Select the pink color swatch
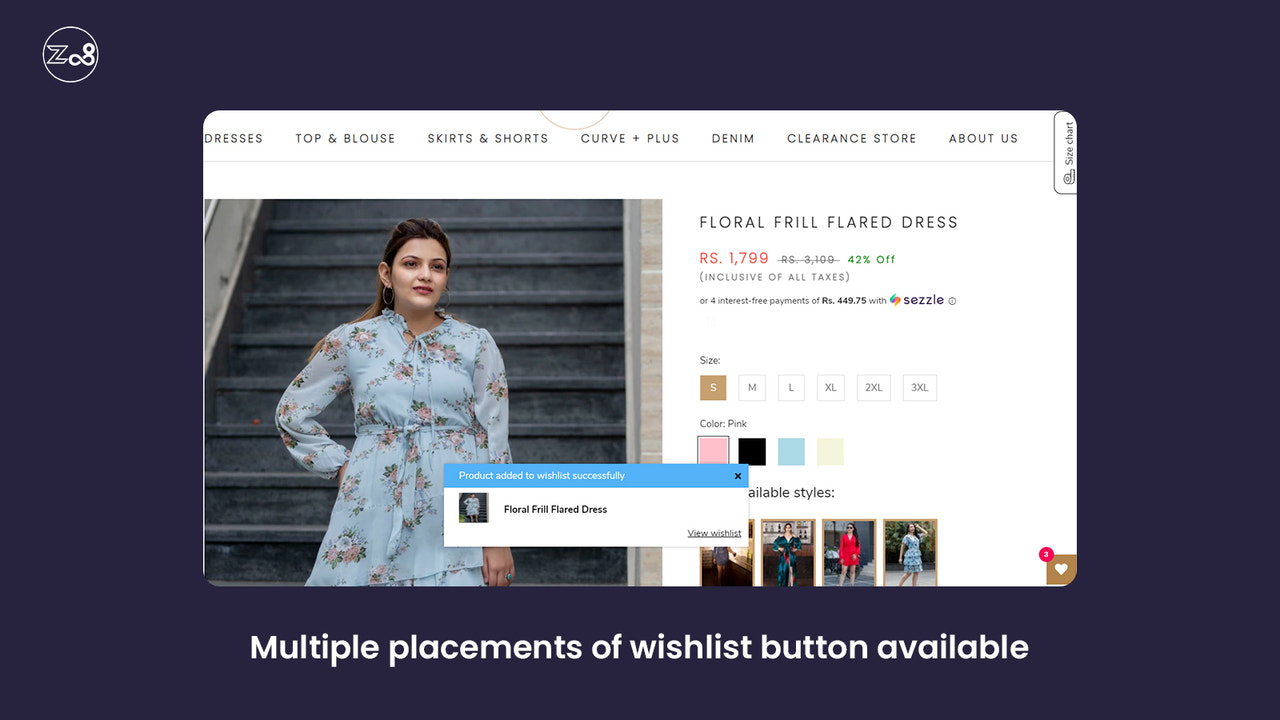 (x=713, y=451)
